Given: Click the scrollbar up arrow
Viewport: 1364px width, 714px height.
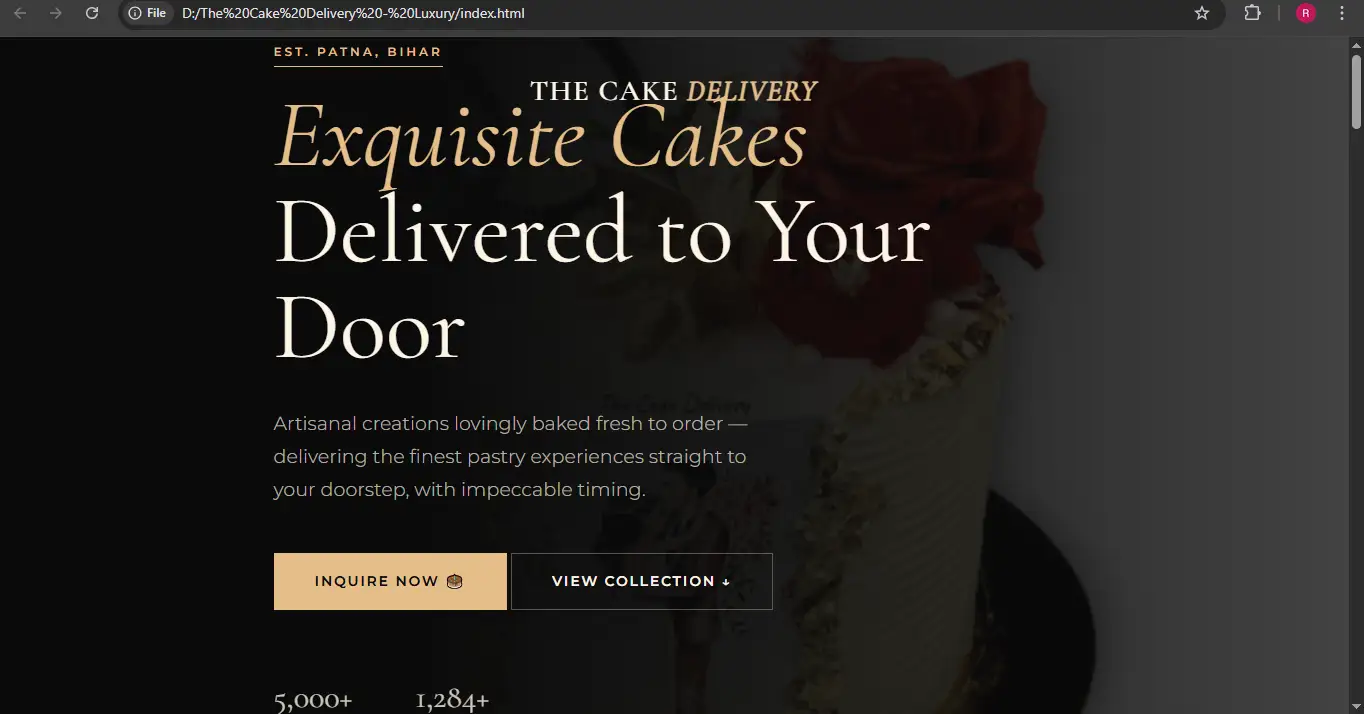Looking at the screenshot, I should (1357, 45).
